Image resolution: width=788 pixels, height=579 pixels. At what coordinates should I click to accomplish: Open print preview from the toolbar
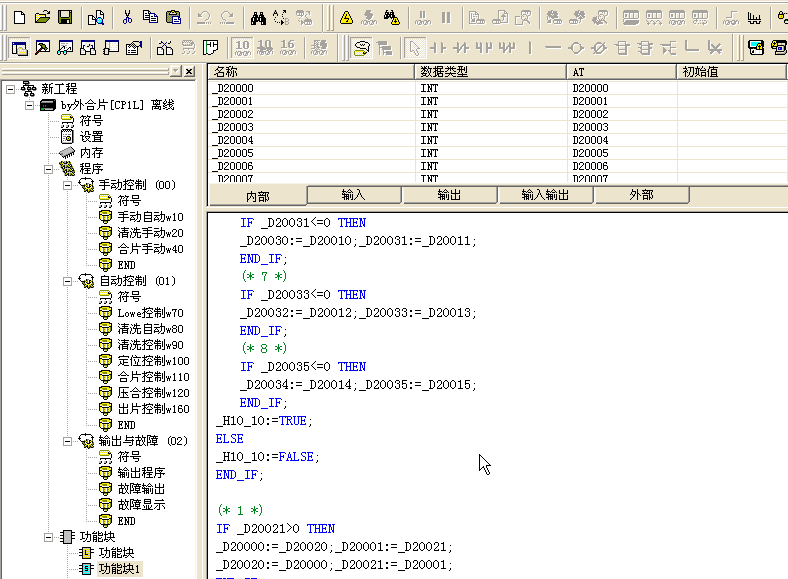tap(95, 18)
